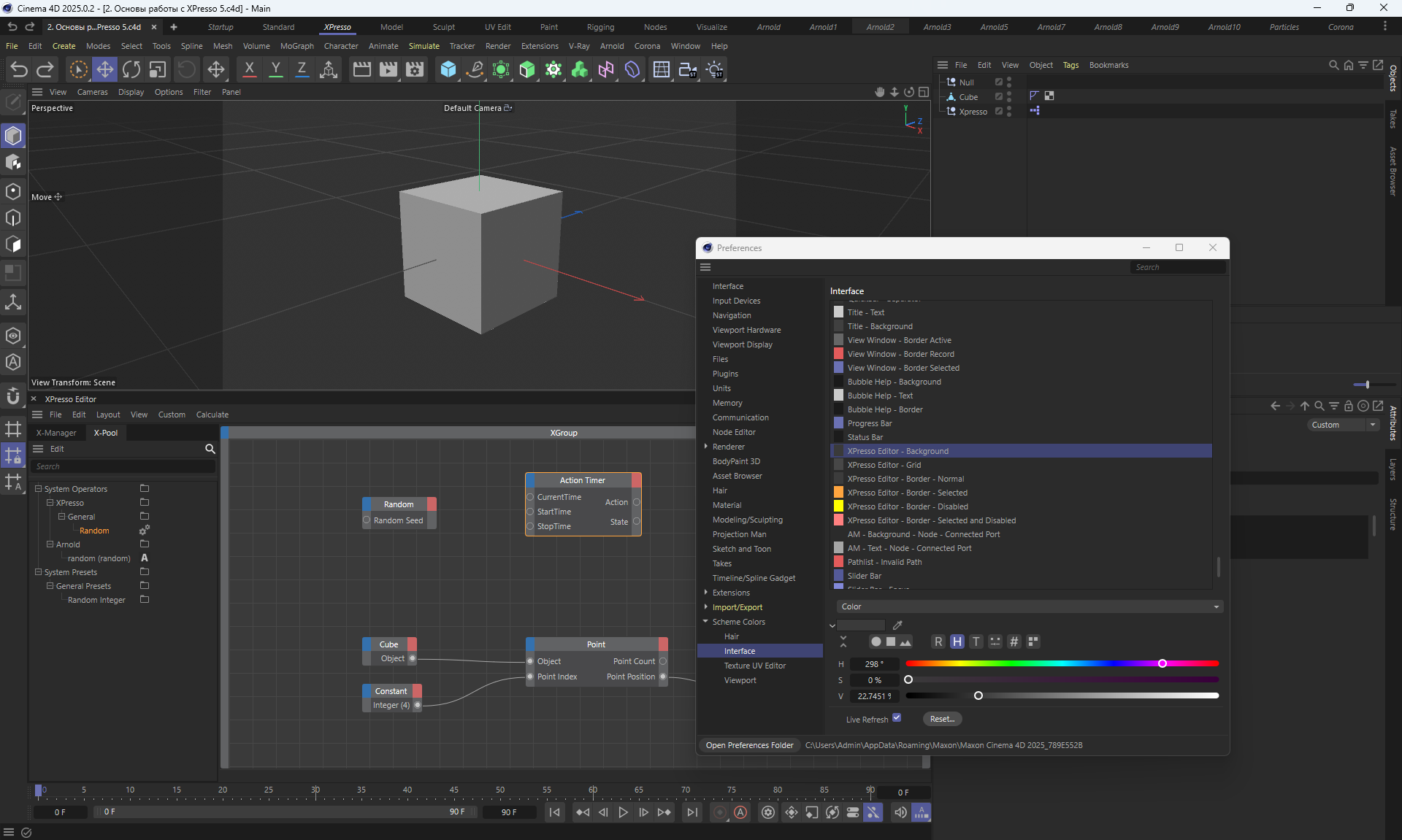Select the Rotate tool icon
Screen dimensions: 1402x840
tap(131, 69)
